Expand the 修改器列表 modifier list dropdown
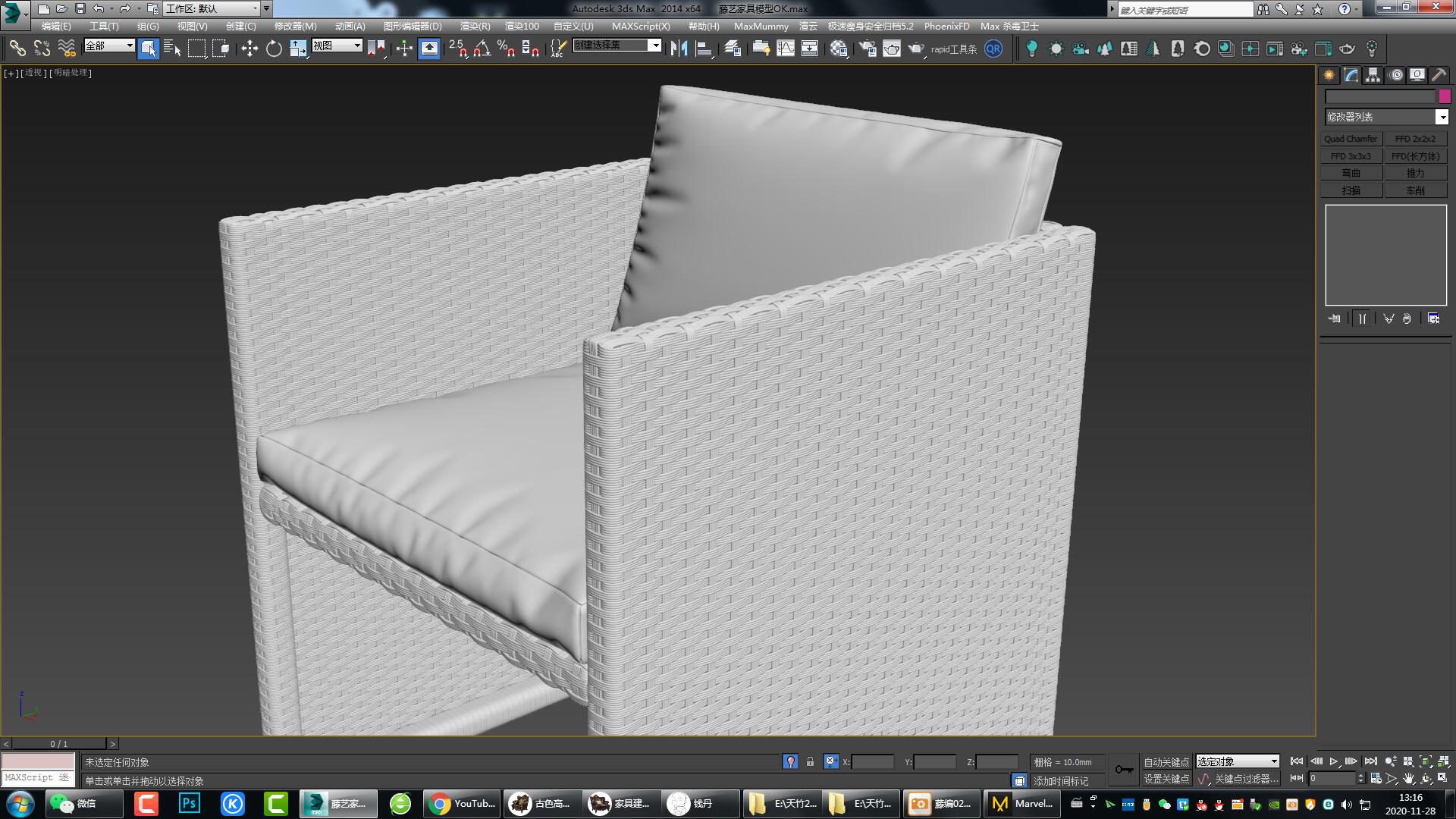This screenshot has width=1456, height=819. pyautogui.click(x=1442, y=117)
